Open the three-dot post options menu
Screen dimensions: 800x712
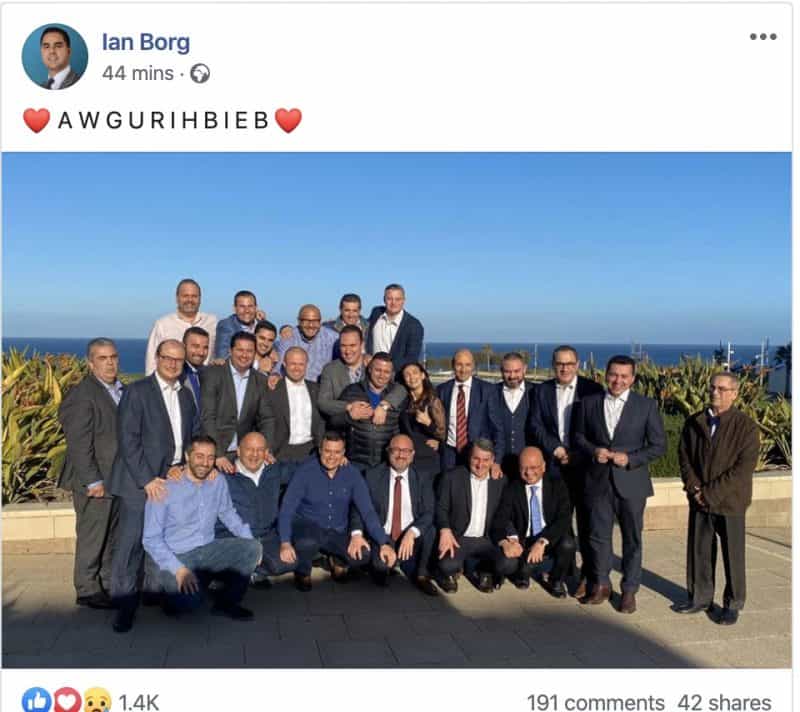[x=763, y=36]
